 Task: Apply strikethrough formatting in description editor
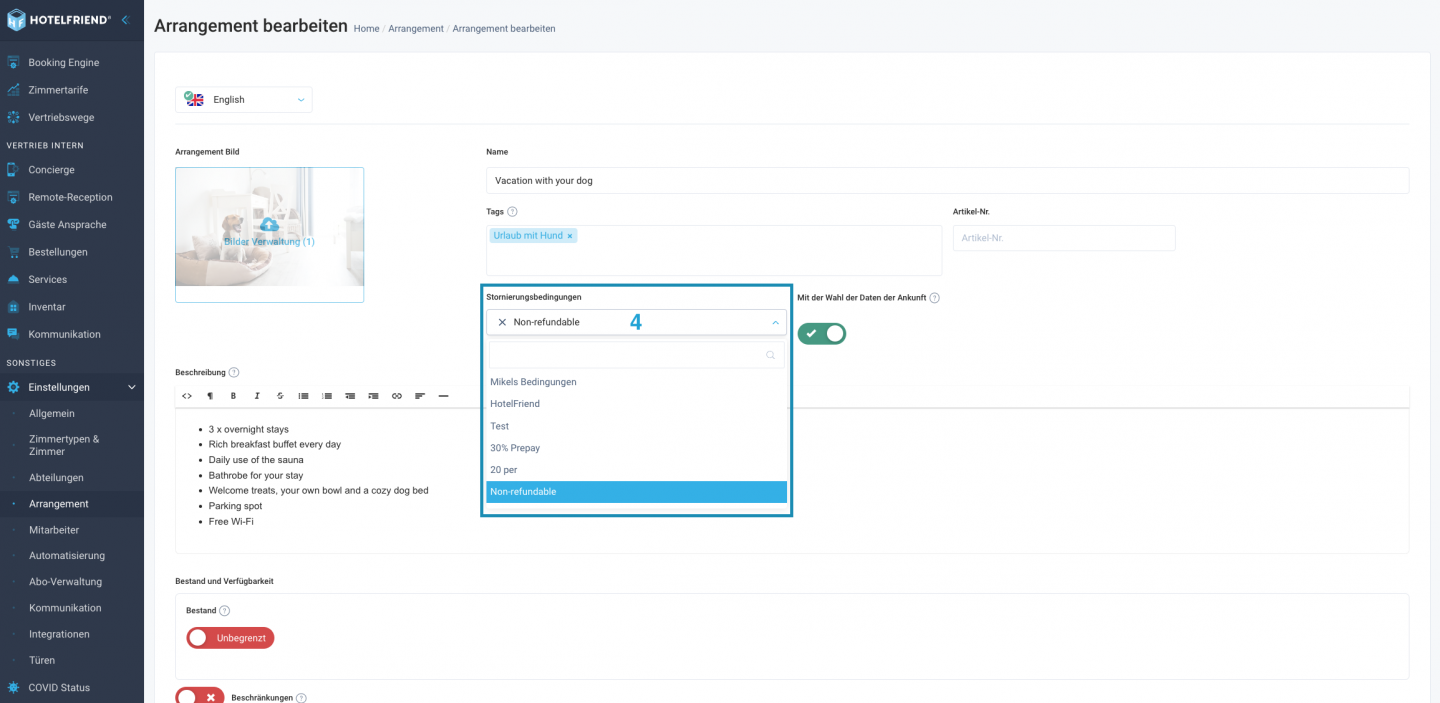(280, 396)
